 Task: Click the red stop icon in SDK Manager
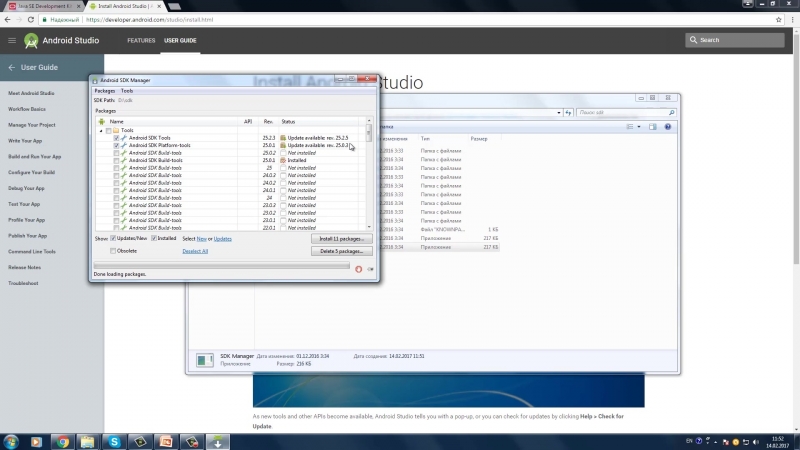coord(359,268)
